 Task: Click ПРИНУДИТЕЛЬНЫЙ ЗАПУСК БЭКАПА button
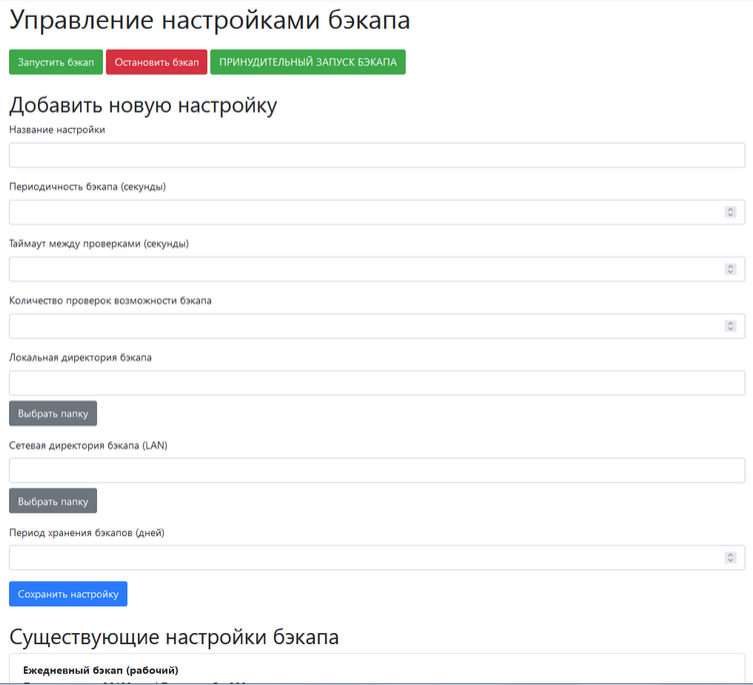coord(308,62)
